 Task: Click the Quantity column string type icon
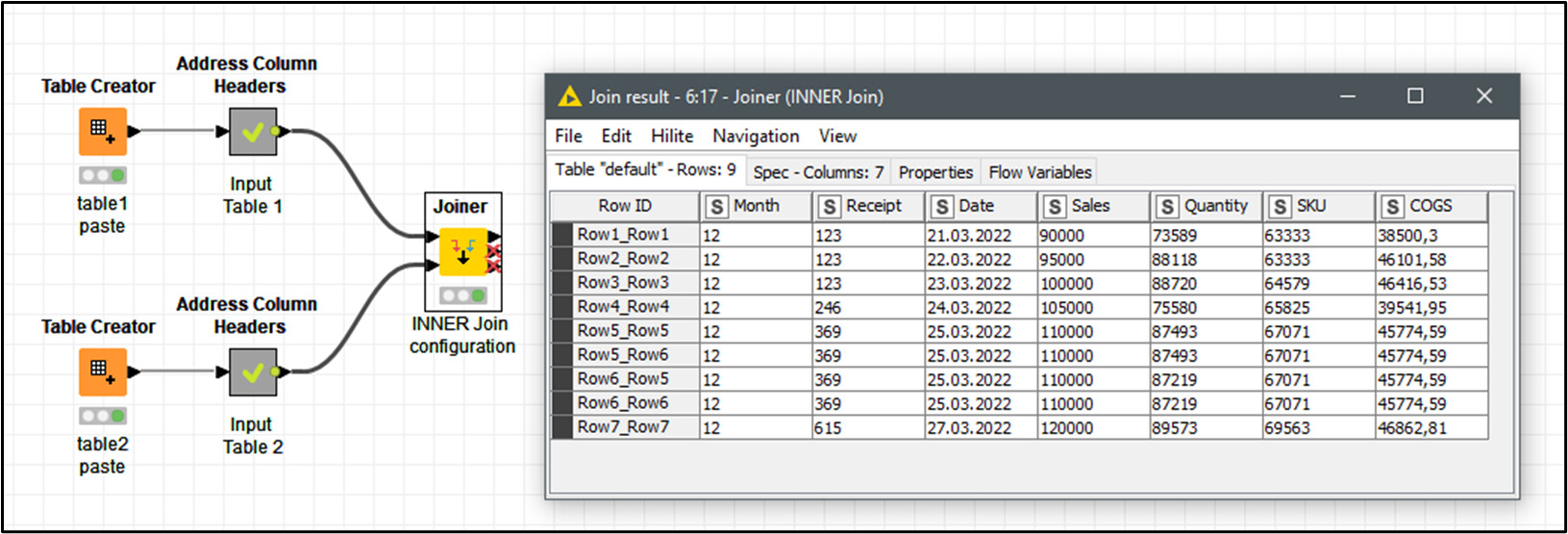coord(1167,207)
